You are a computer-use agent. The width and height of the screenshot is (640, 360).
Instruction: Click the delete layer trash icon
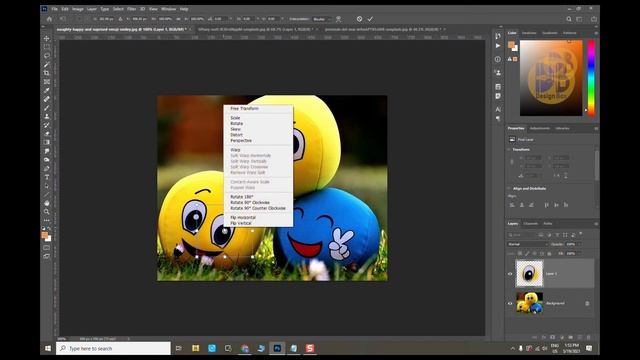(x=588, y=338)
